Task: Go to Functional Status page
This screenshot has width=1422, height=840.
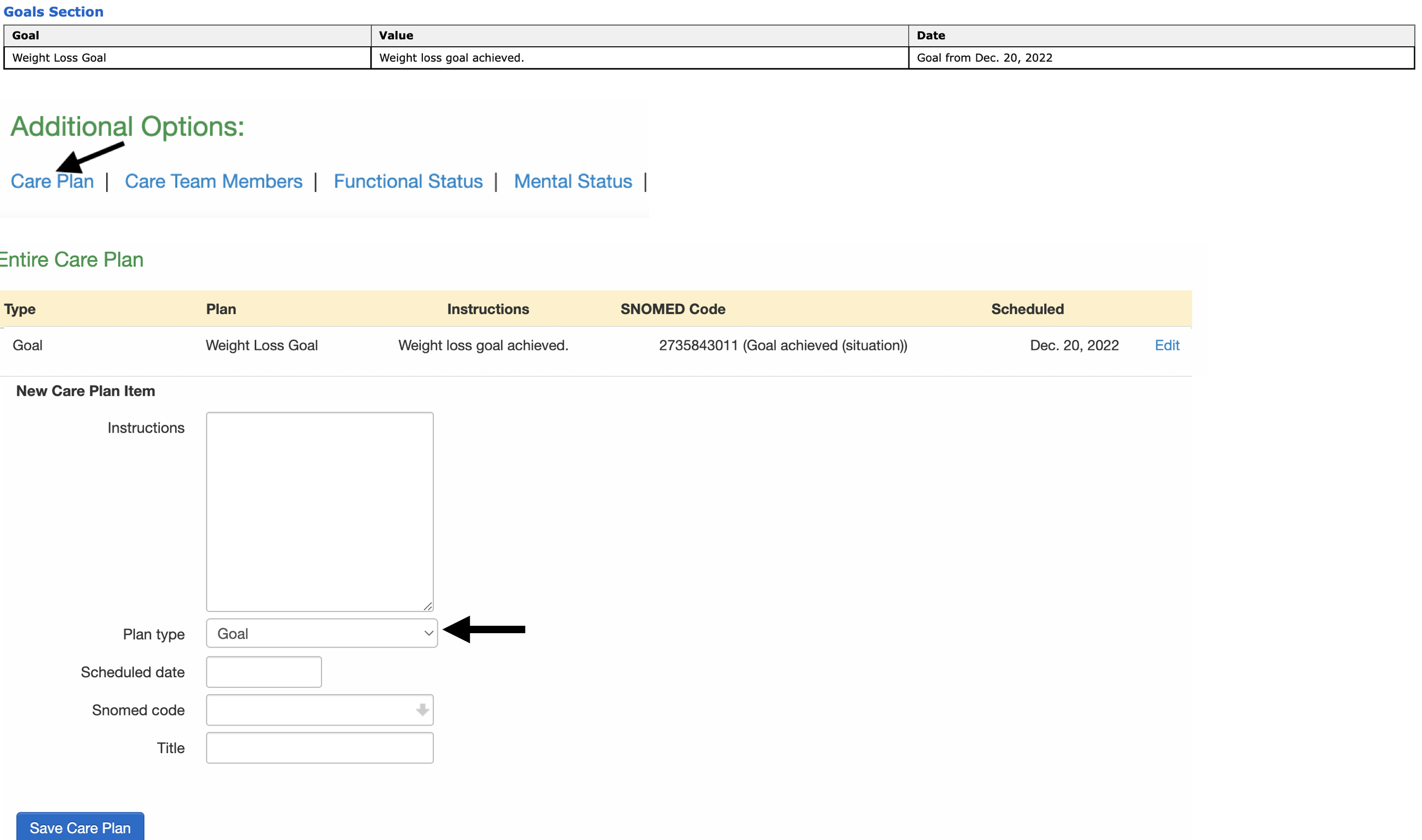Action: click(x=407, y=181)
